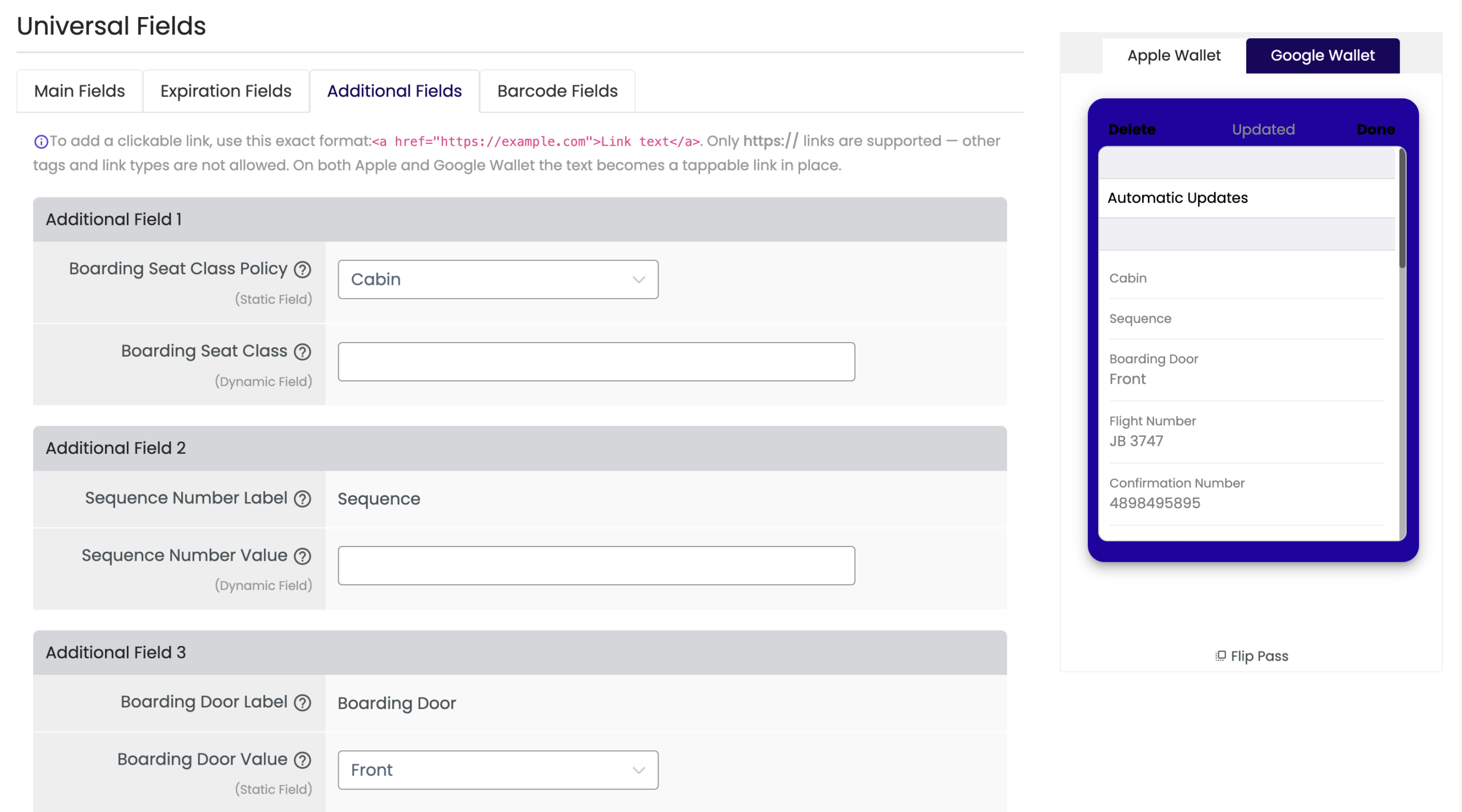The height and width of the screenshot is (812, 1462).
Task: Click the info icon before link instructions
Action: coord(41,142)
